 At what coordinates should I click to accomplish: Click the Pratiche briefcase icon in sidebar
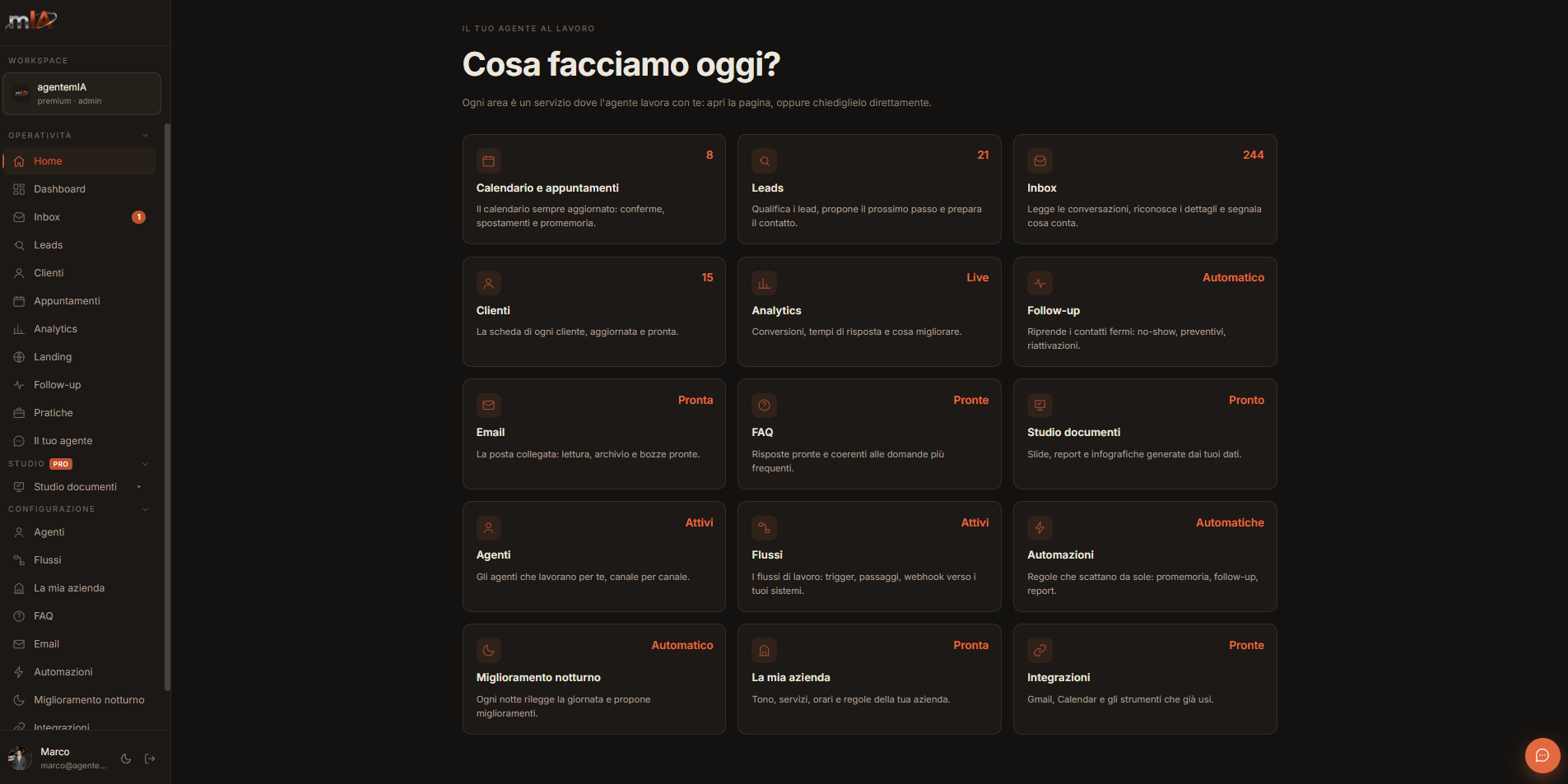pos(19,413)
